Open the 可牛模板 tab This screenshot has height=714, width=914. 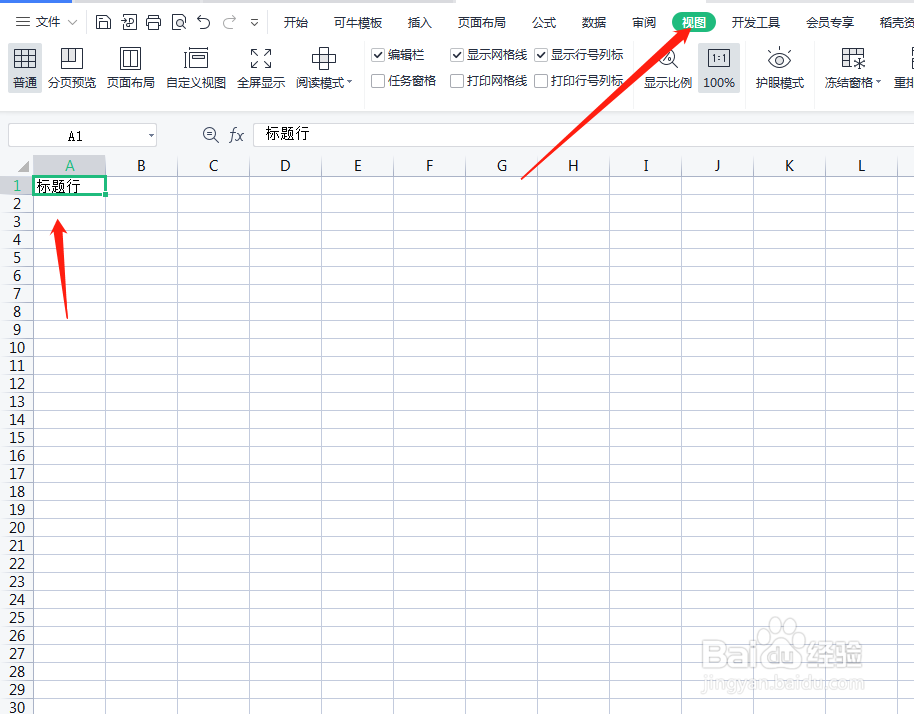pos(358,23)
